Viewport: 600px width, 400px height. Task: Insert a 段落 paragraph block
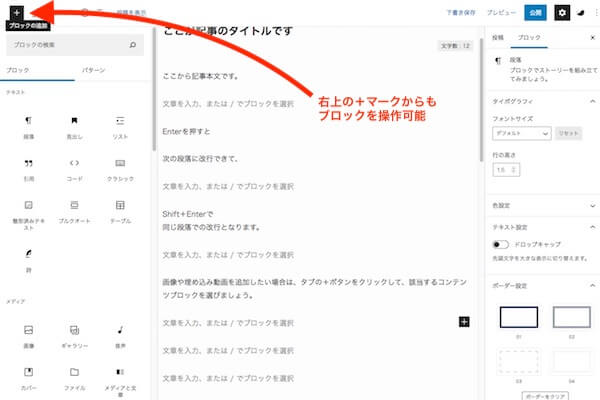(29, 128)
